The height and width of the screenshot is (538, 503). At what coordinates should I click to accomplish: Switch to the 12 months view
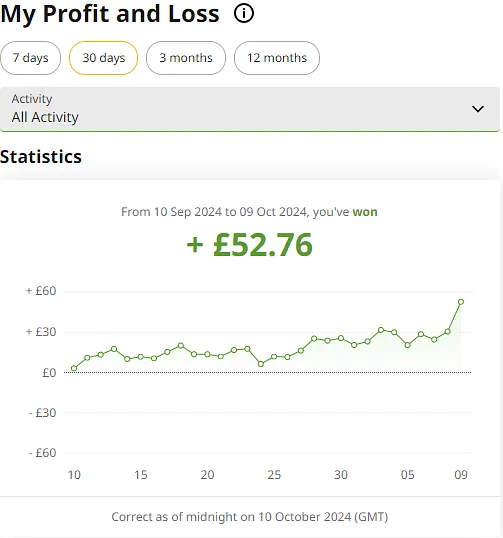277,58
